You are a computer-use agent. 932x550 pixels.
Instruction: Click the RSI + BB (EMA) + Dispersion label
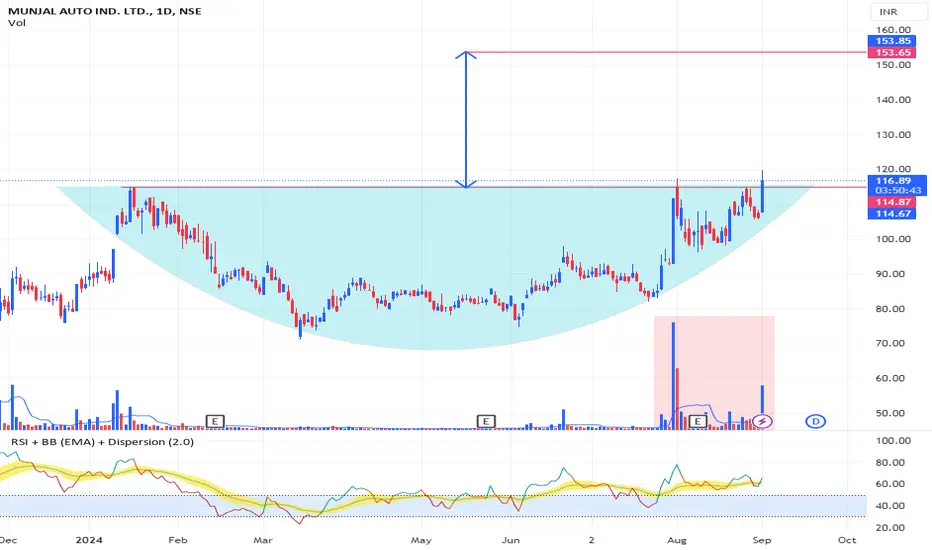click(x=102, y=442)
